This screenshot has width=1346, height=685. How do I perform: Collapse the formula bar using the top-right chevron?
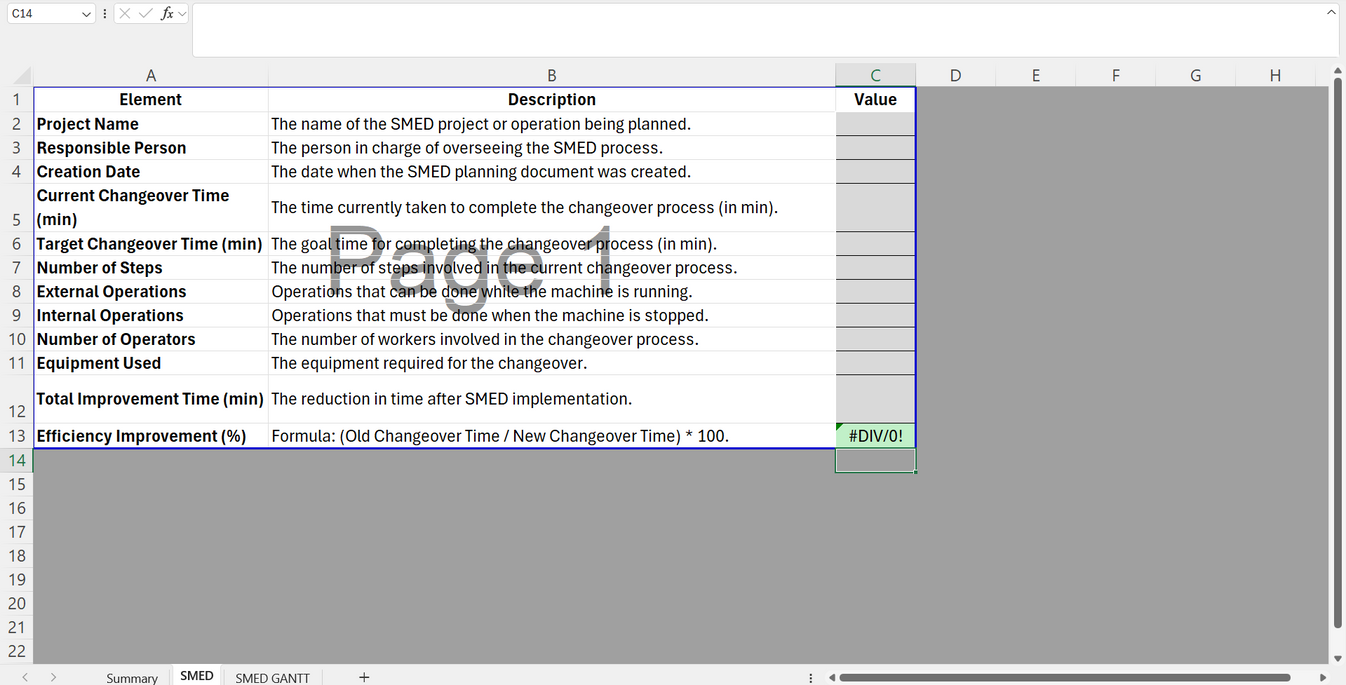click(1330, 11)
